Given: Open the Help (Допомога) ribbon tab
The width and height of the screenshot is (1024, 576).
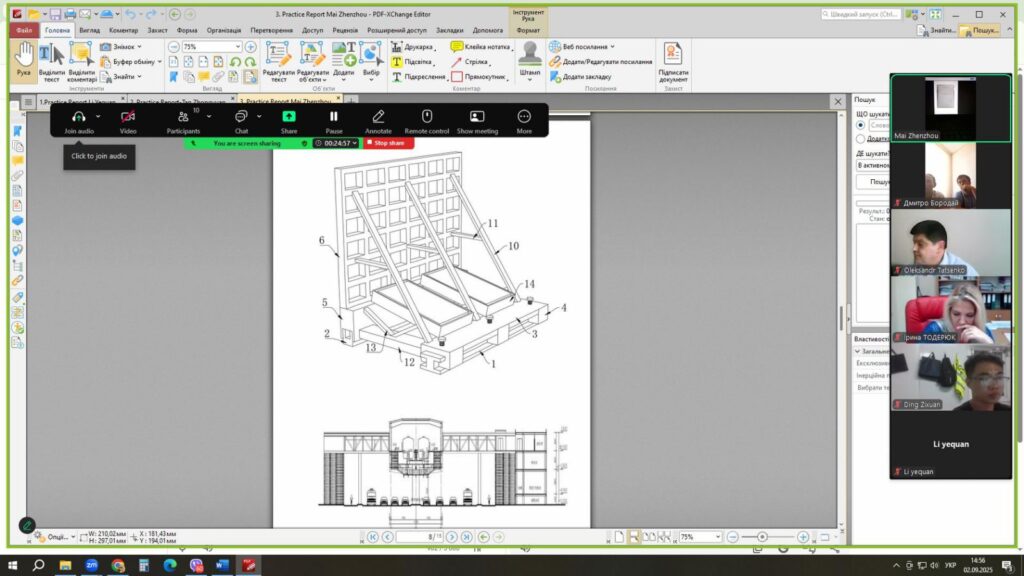Looking at the screenshot, I should 488,30.
